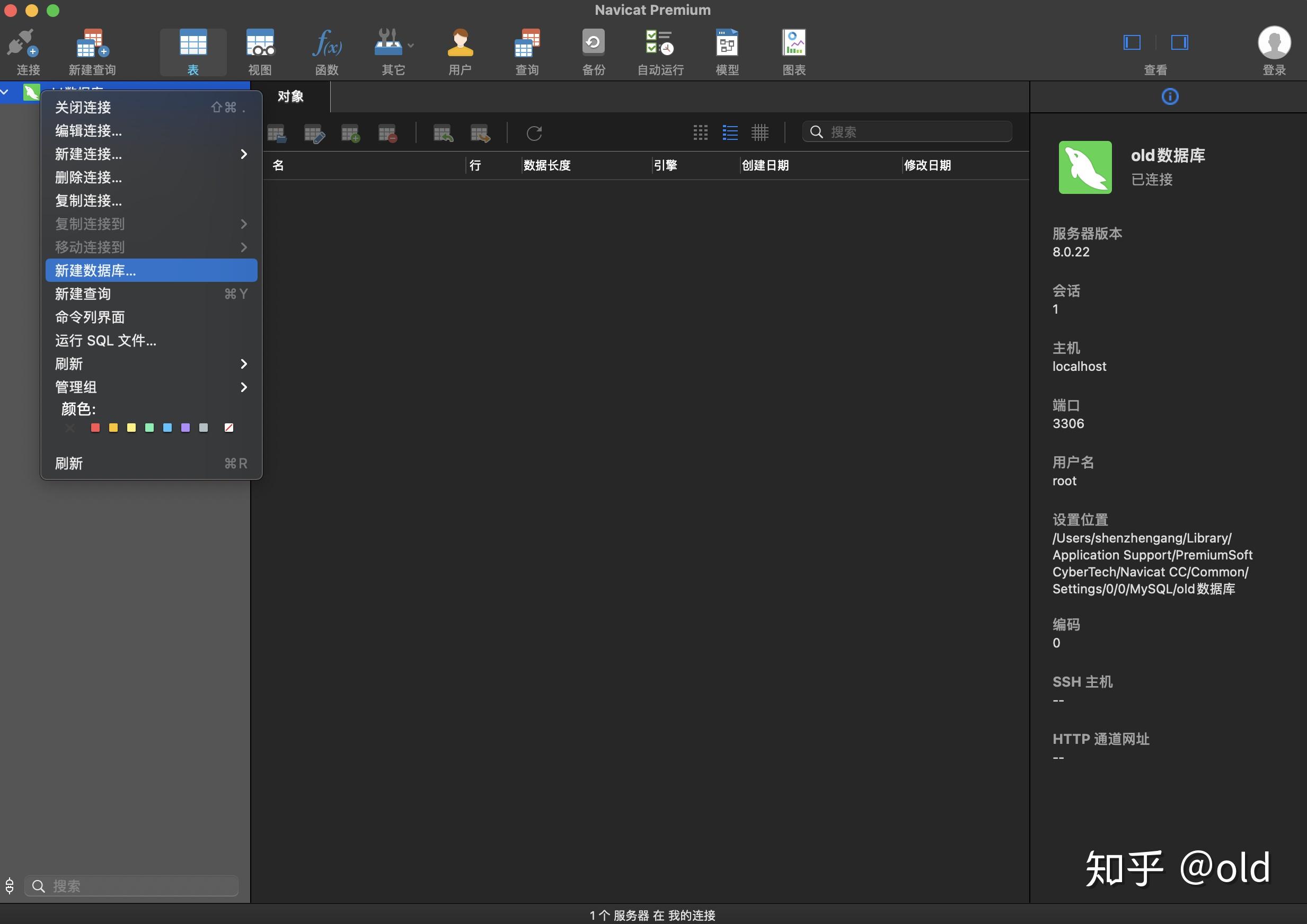Screen dimensions: 1307x924
Task: Collapse the connection tree chevron
Action: [x=5, y=92]
